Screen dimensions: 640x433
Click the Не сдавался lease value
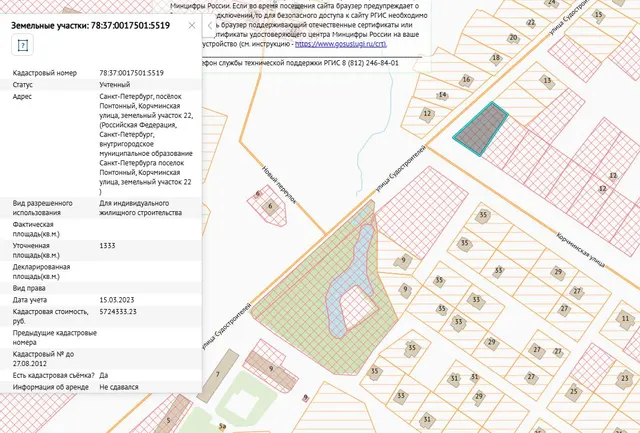coord(119,387)
